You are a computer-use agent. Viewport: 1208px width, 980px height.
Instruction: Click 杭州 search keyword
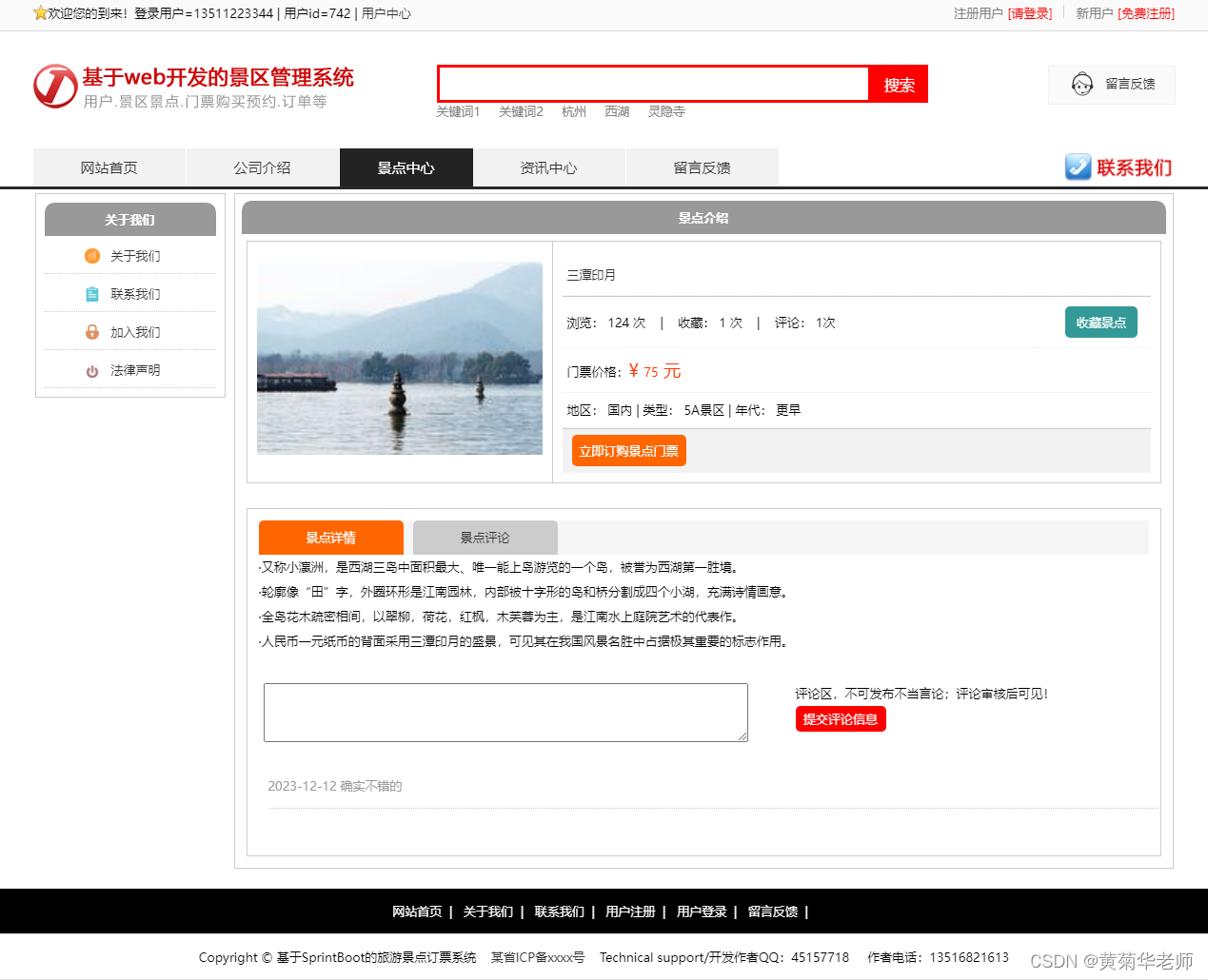(574, 111)
